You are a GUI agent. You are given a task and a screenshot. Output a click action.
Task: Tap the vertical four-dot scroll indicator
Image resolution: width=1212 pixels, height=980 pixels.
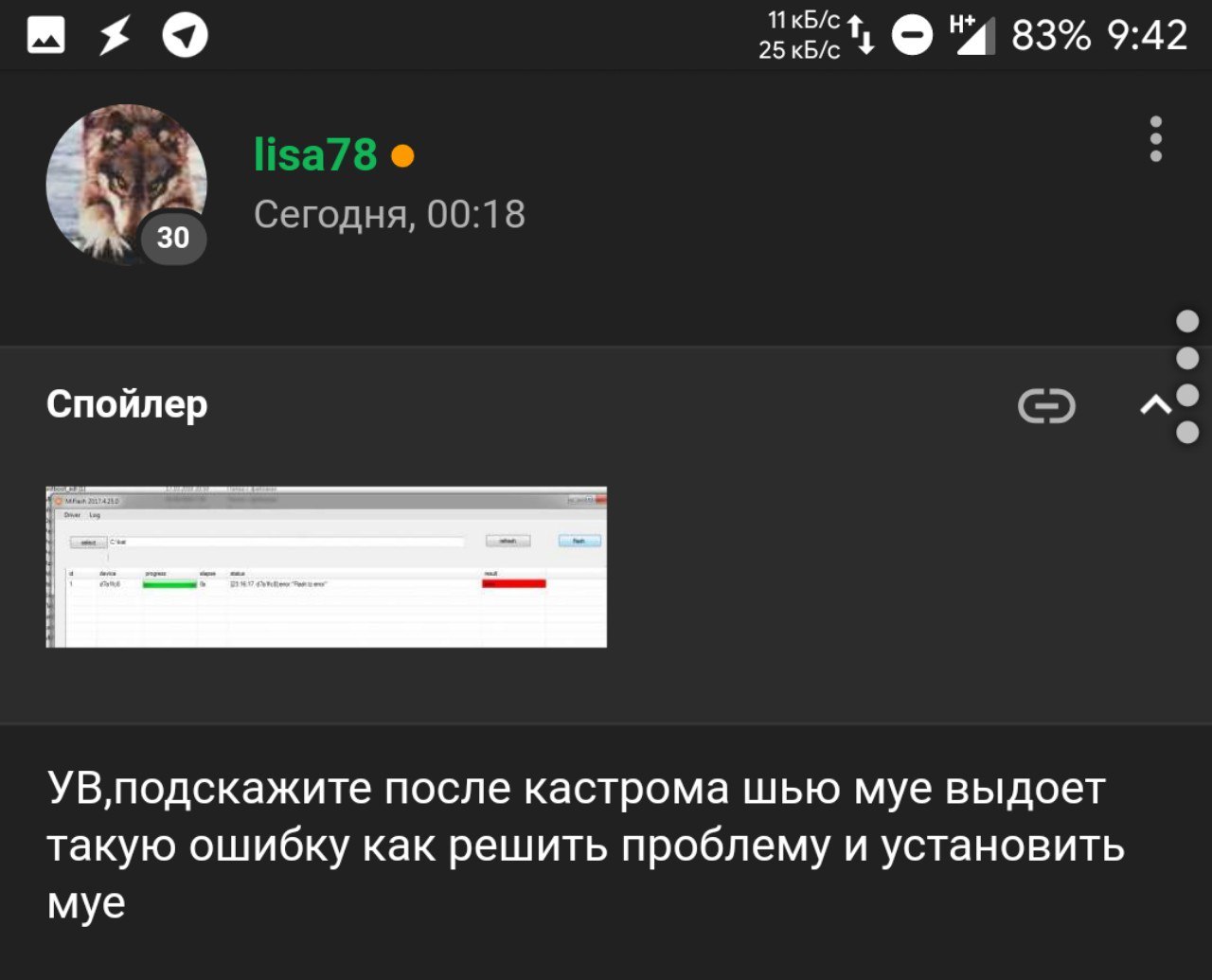point(1187,377)
